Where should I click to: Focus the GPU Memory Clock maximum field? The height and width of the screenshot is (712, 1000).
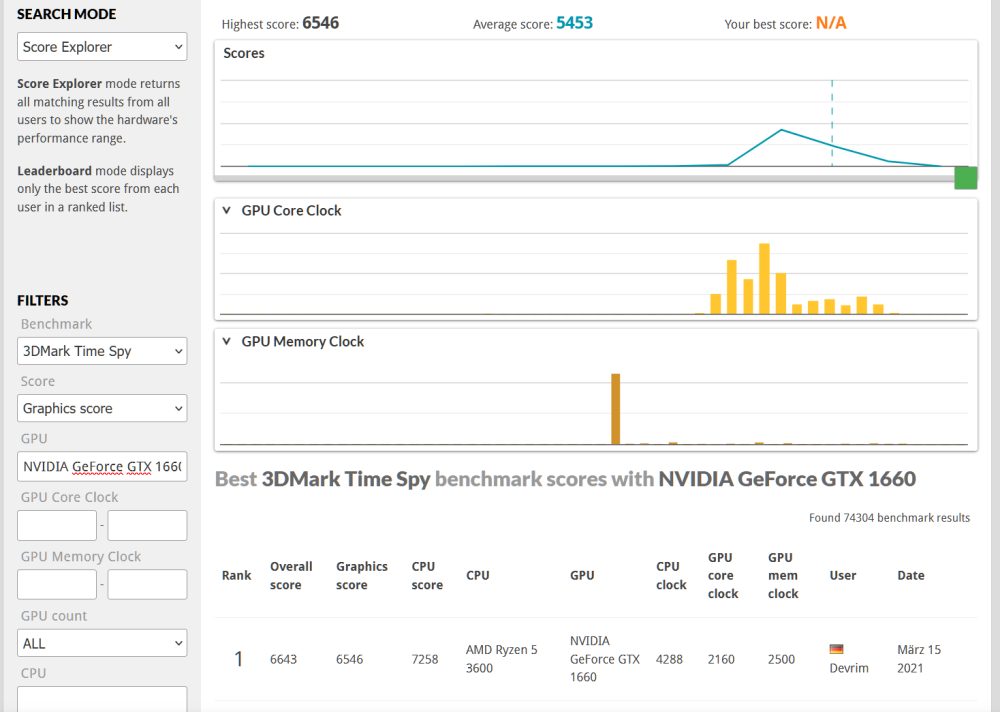pos(147,584)
